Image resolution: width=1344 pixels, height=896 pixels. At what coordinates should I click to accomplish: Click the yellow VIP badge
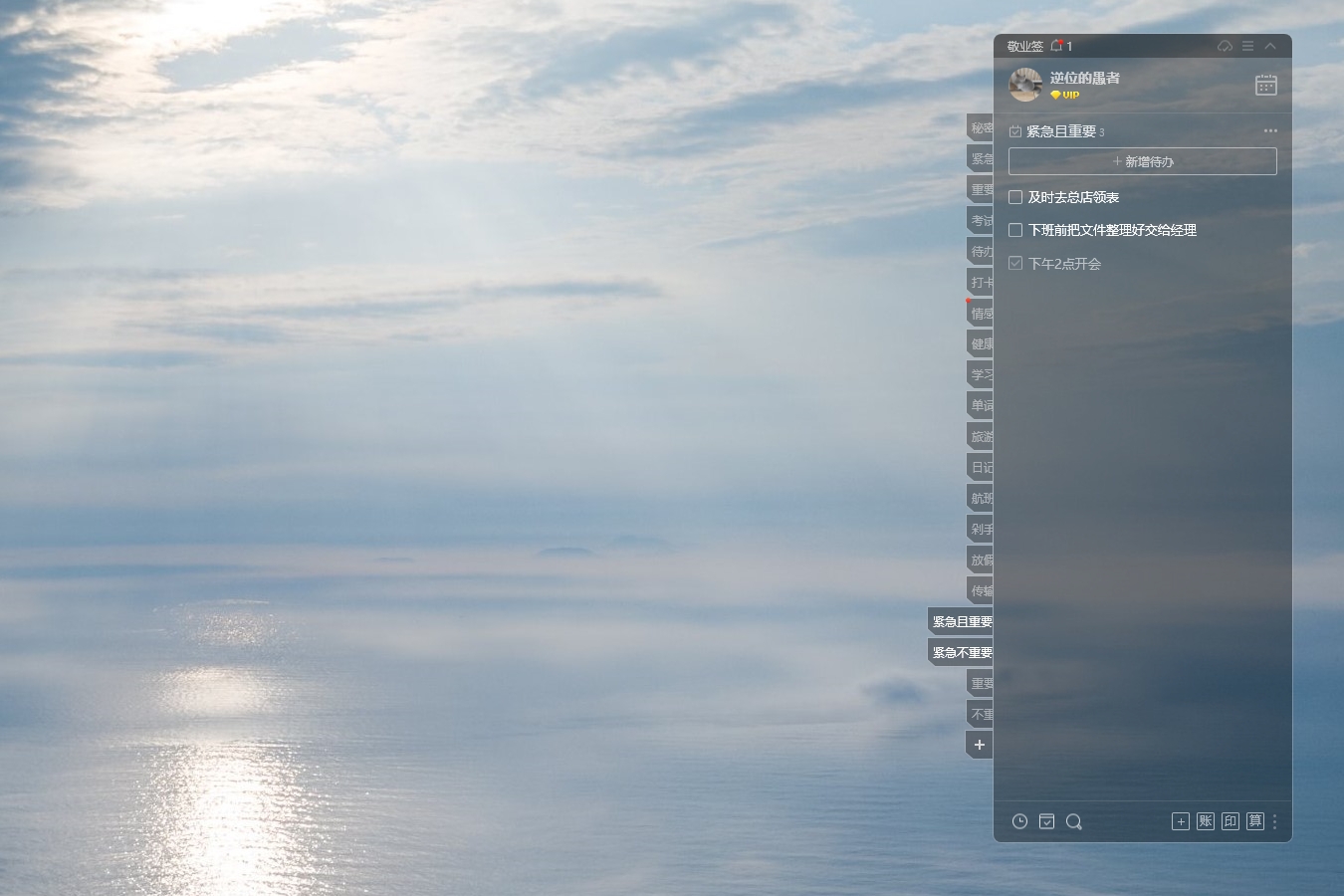(1065, 96)
